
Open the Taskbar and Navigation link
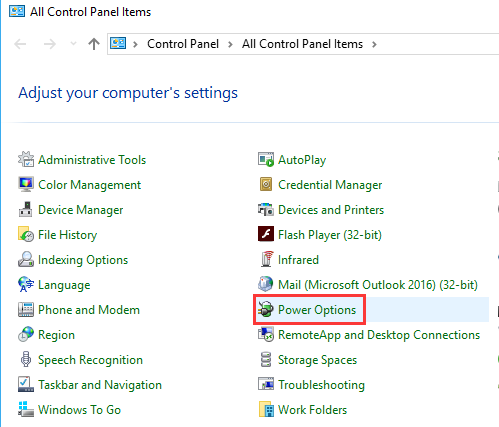[100, 385]
